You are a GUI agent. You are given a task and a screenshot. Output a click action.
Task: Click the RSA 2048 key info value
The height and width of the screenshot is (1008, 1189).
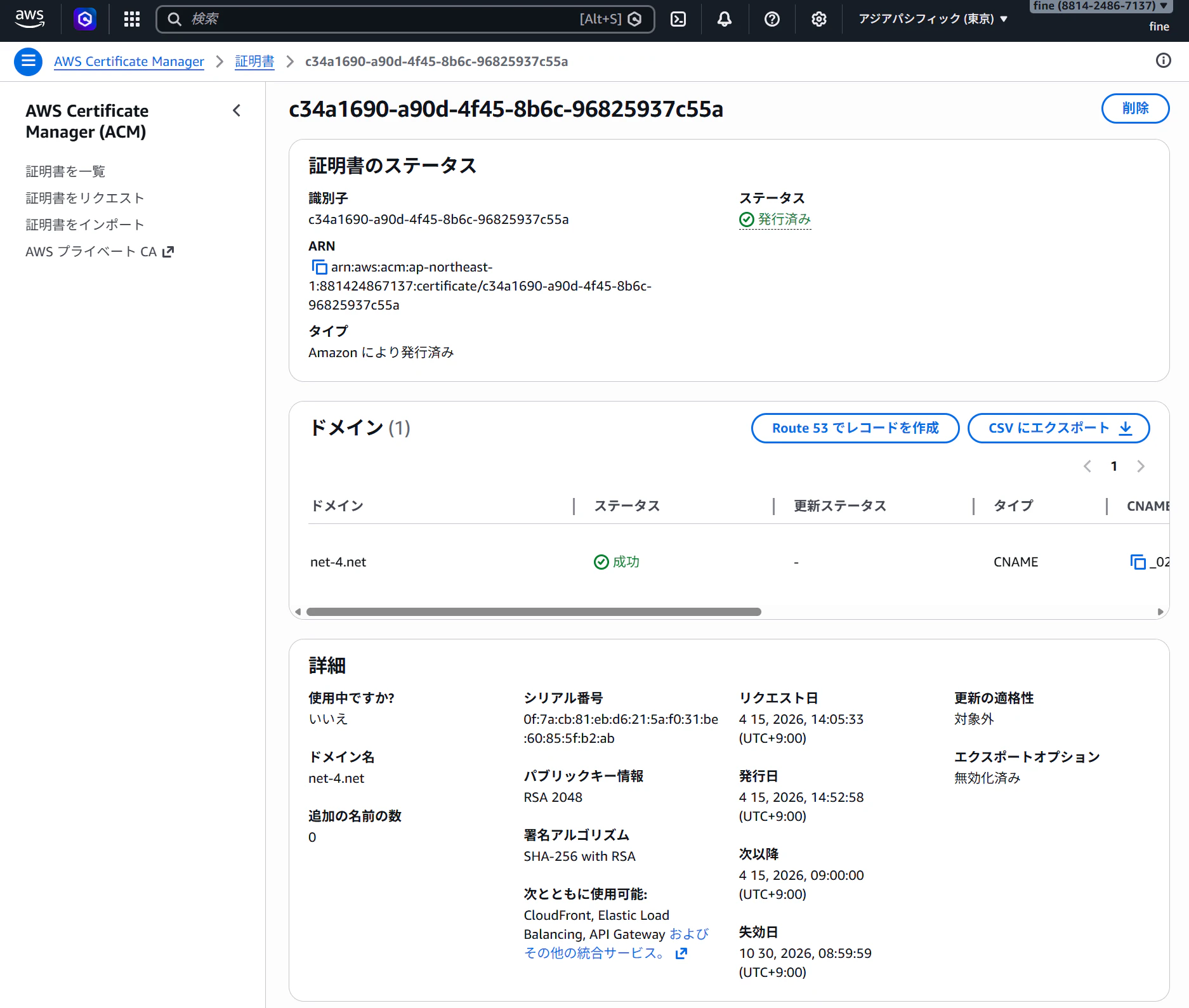(x=553, y=797)
